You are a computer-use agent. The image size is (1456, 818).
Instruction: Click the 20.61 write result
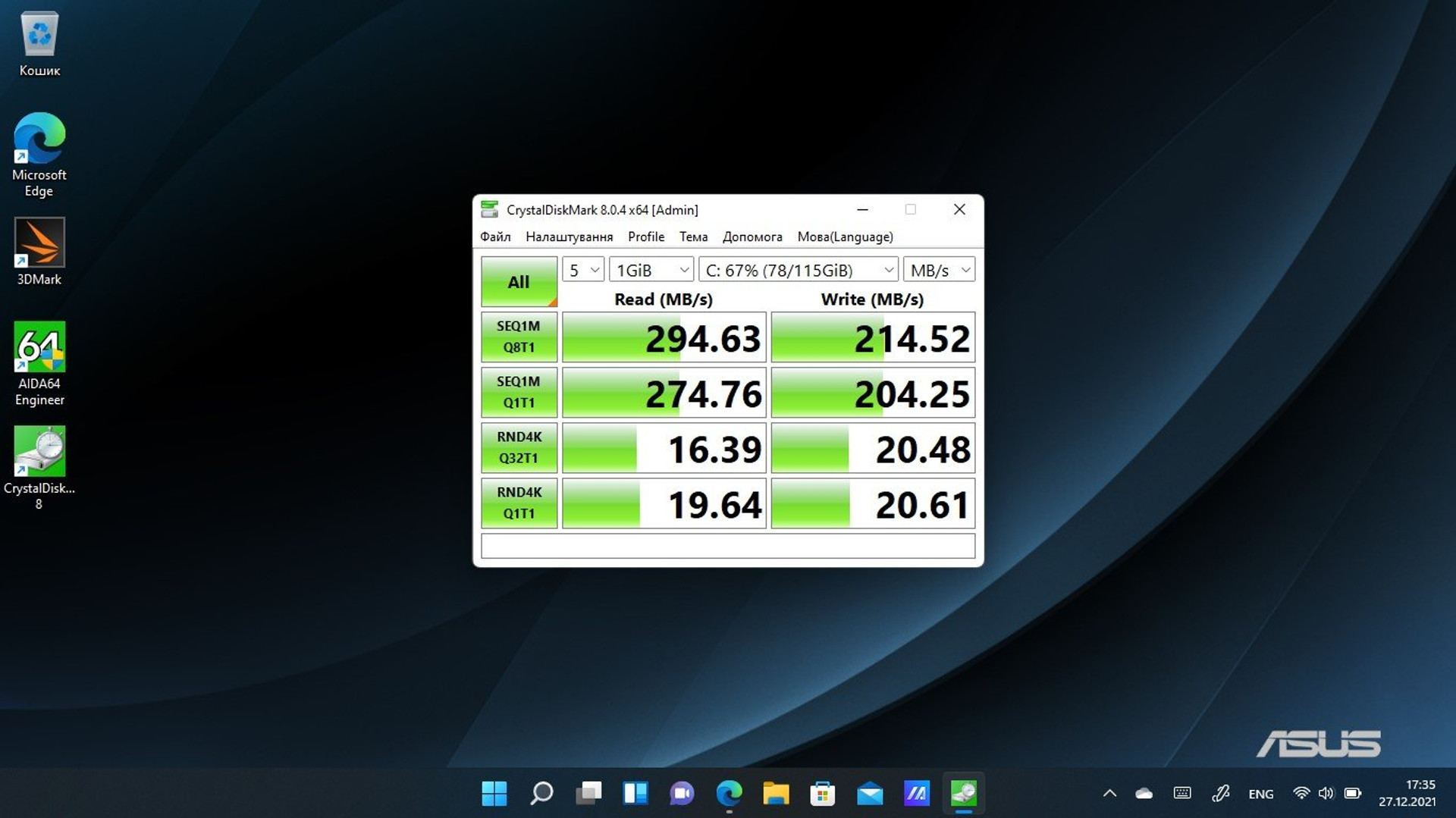point(873,503)
